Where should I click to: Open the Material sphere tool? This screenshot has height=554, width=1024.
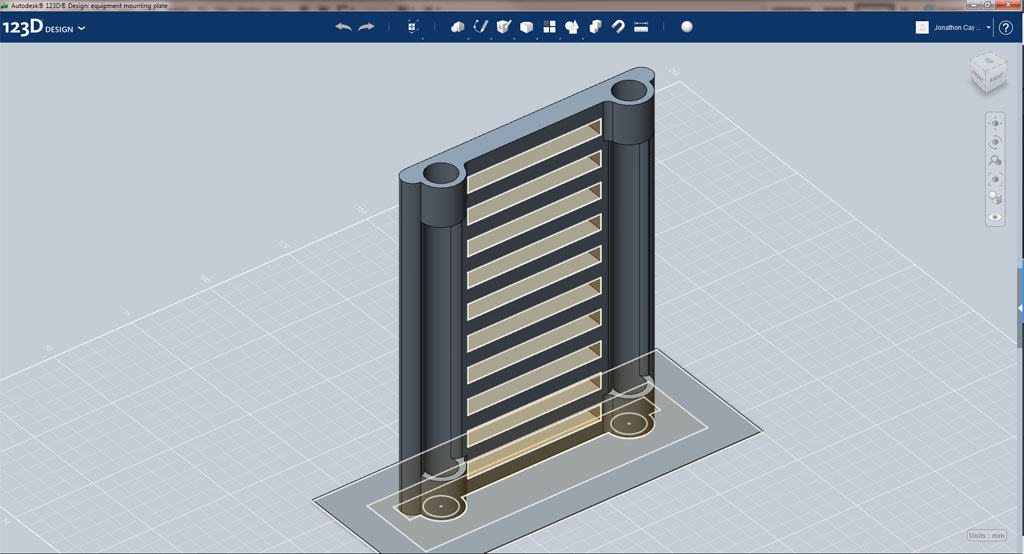[x=686, y=27]
